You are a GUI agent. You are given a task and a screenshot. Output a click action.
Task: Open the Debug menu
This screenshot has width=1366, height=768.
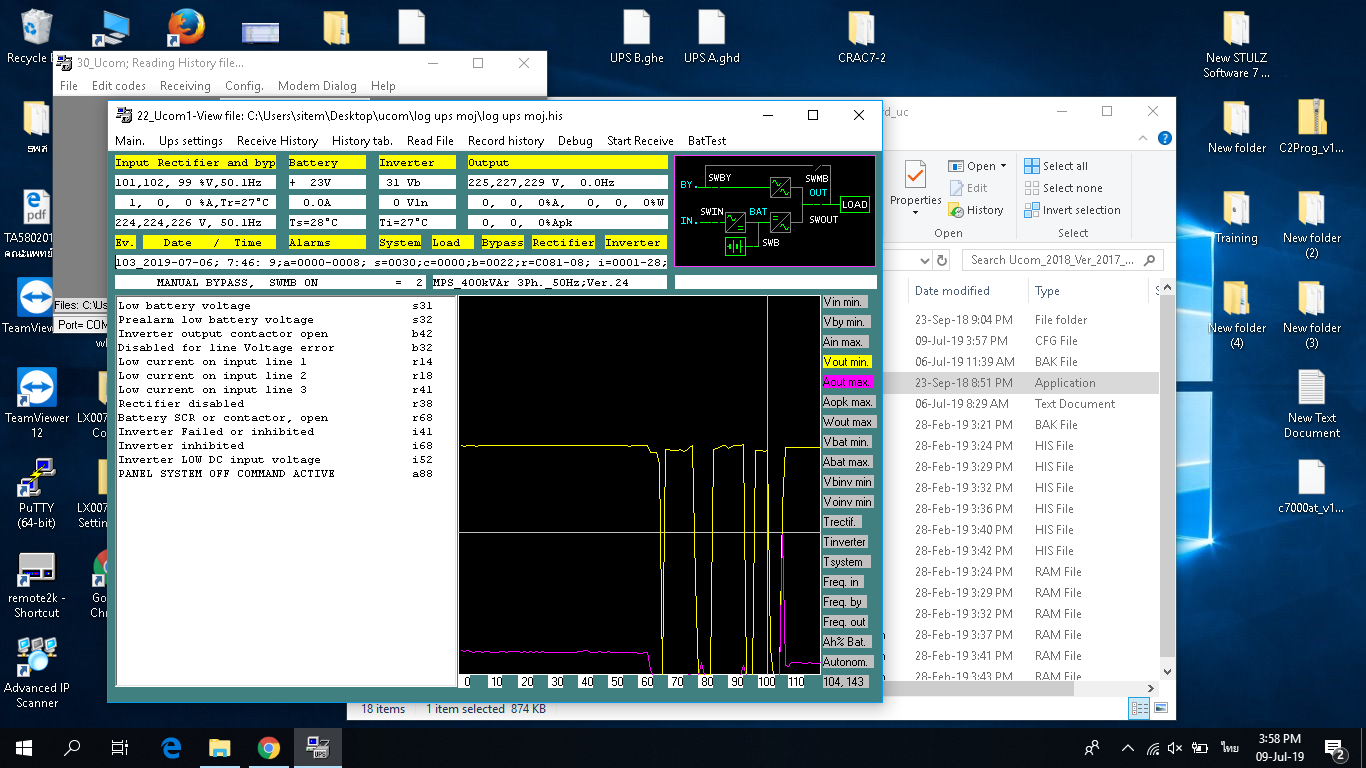[575, 141]
